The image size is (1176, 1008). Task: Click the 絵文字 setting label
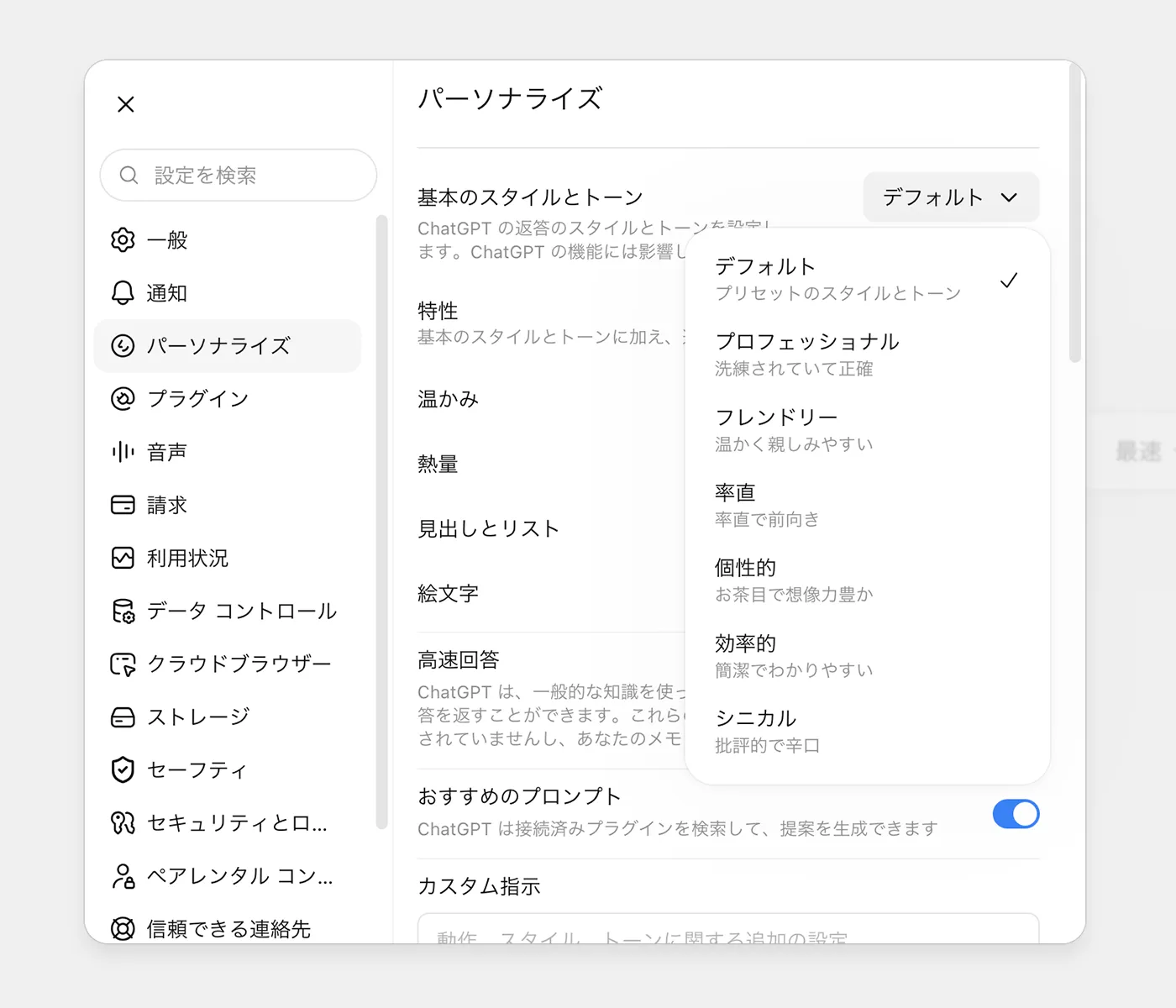click(x=448, y=593)
